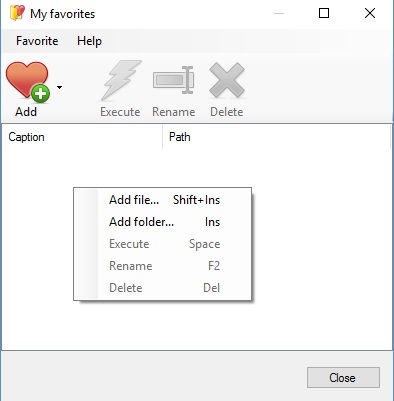Open the Add button dropdown arrow
This screenshot has height=401, width=394.
pos(59,88)
